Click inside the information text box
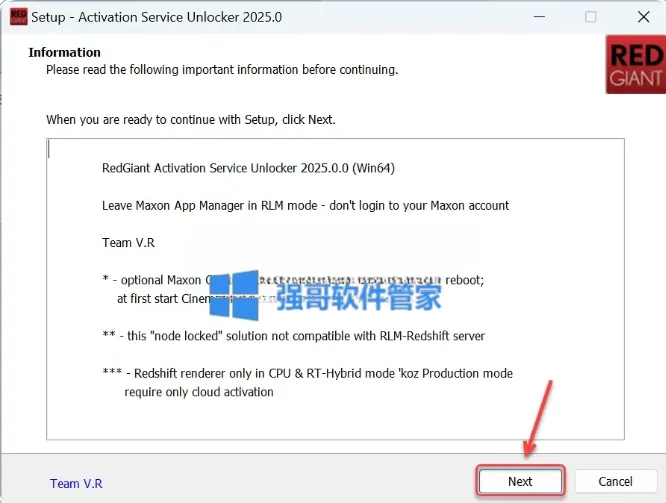 [x=335, y=289]
